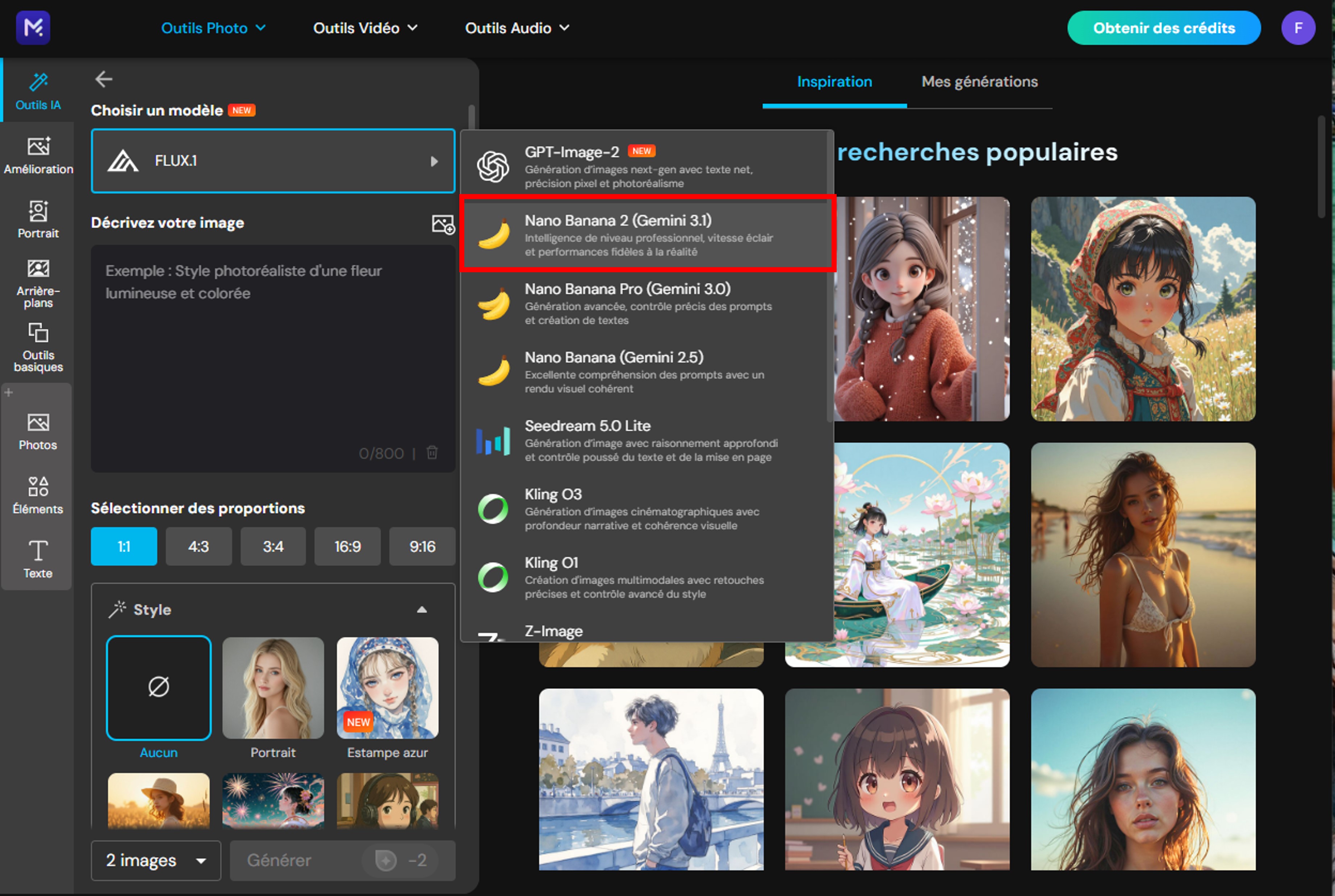Click the Obtenir des crédits button

(x=1163, y=28)
